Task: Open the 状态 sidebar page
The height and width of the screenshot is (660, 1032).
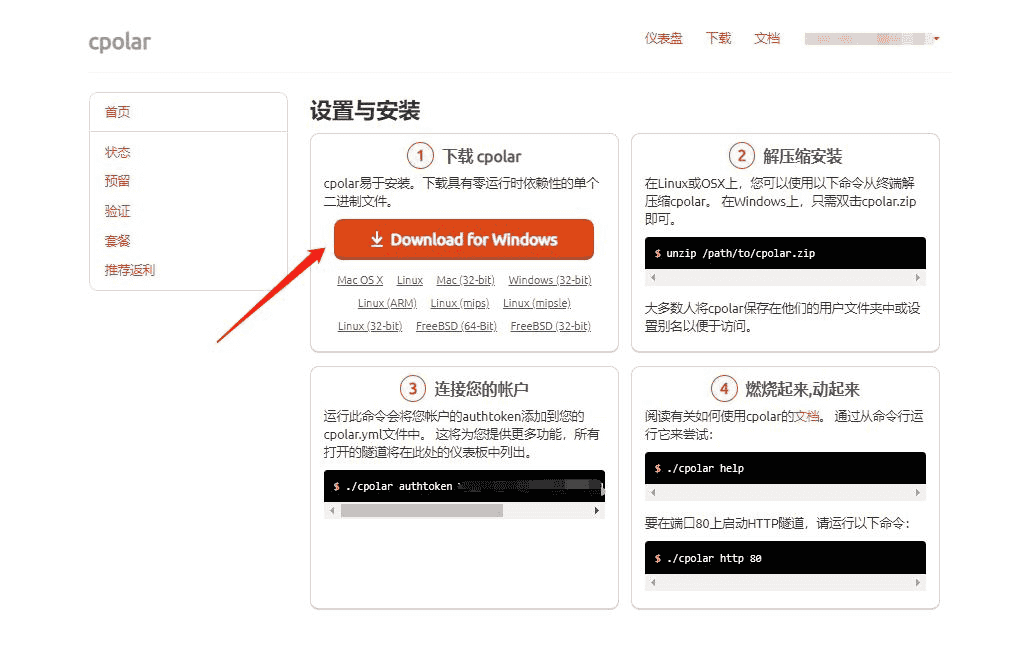Action: [x=117, y=152]
